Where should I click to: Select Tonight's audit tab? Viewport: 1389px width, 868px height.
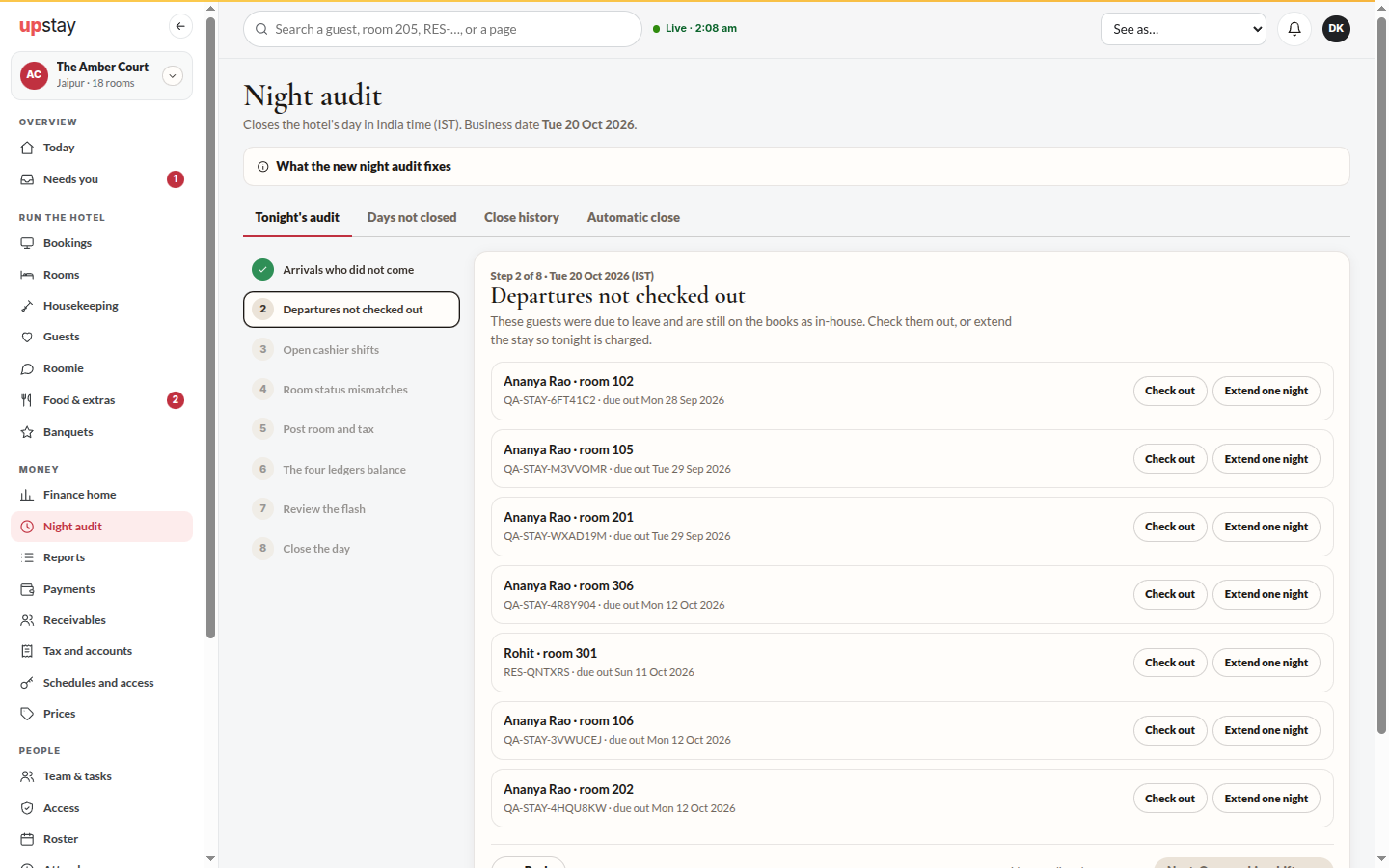[297, 218]
